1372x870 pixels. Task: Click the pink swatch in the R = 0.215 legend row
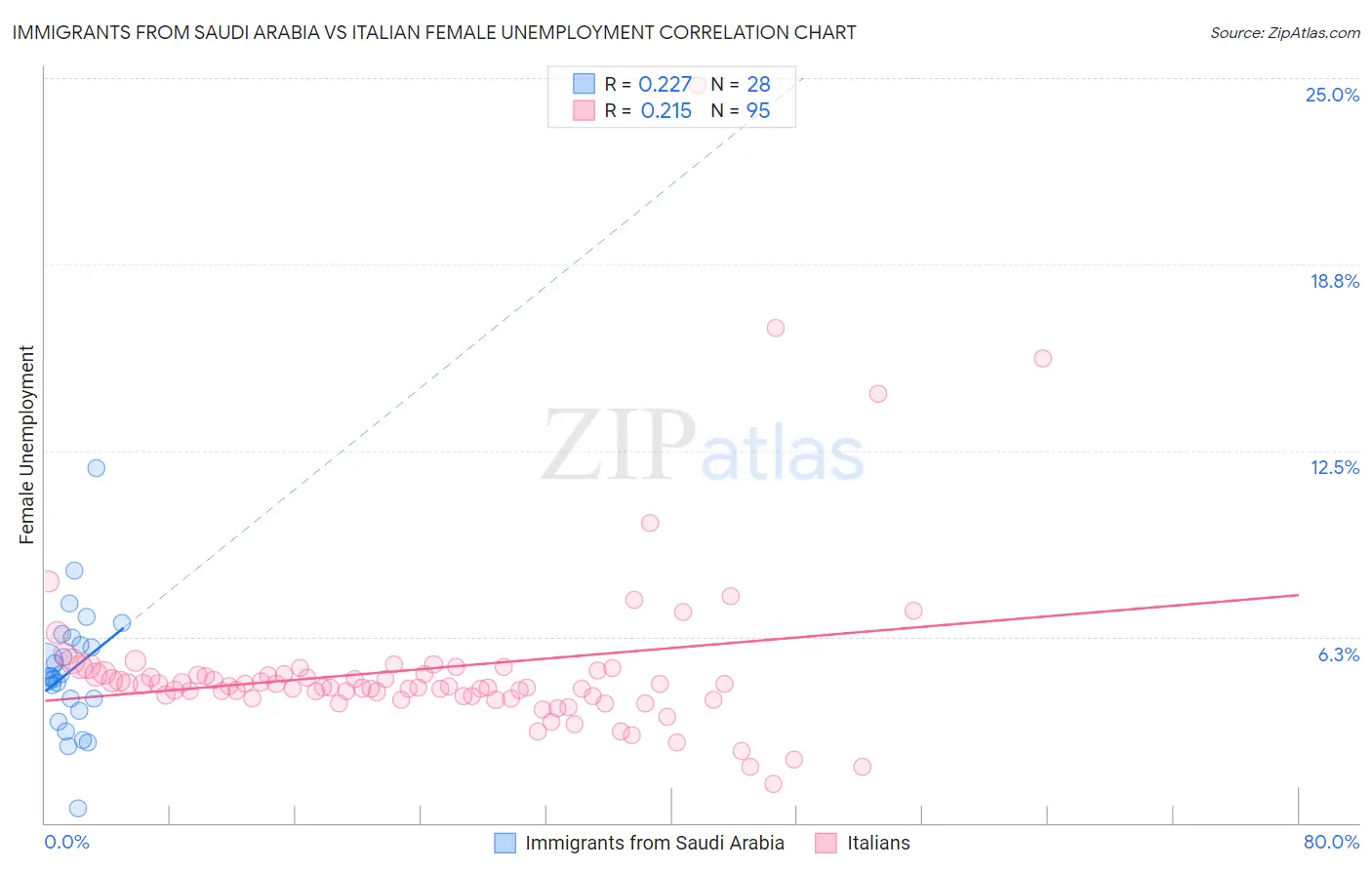click(x=584, y=110)
